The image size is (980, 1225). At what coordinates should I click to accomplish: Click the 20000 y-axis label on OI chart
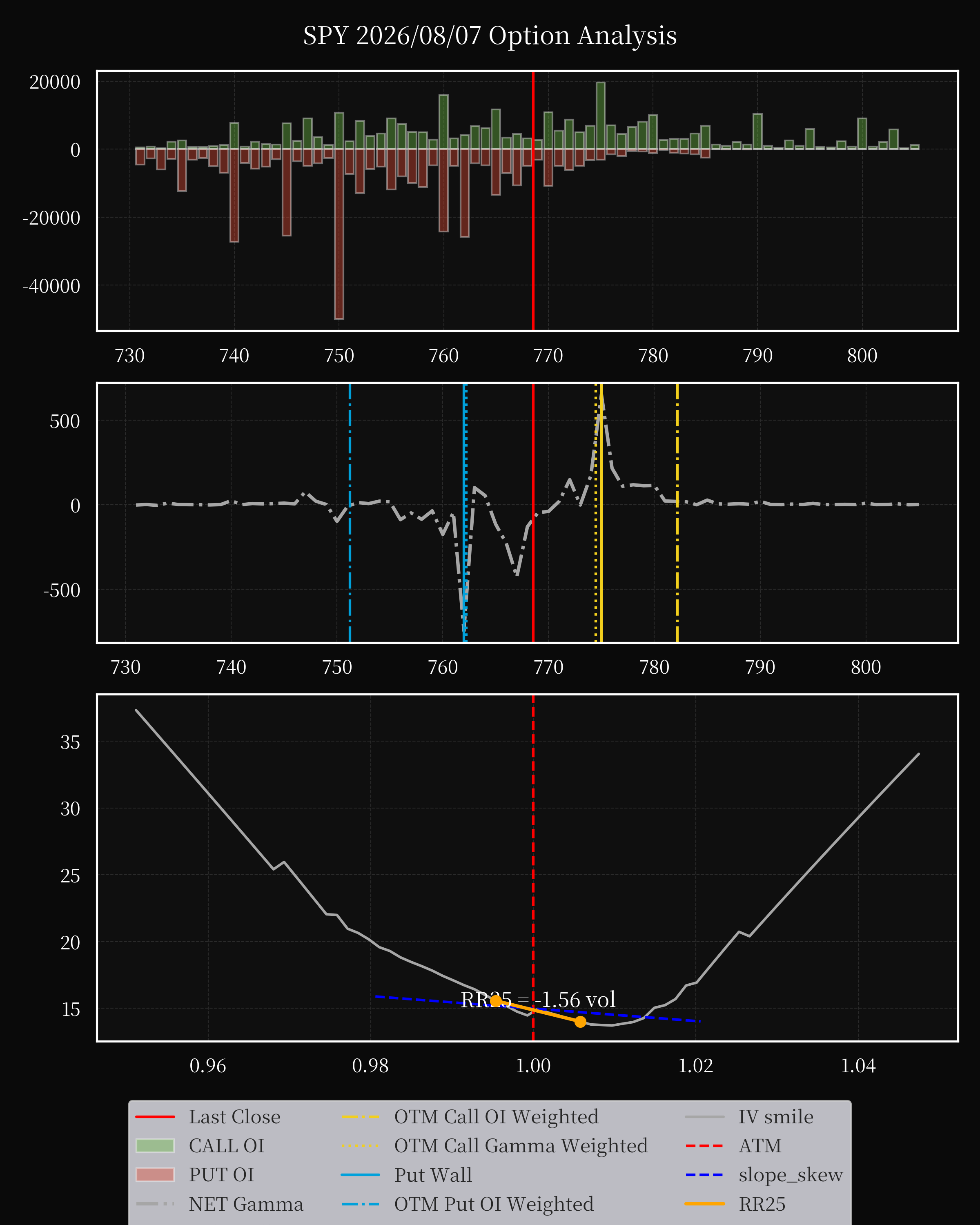[x=55, y=82]
